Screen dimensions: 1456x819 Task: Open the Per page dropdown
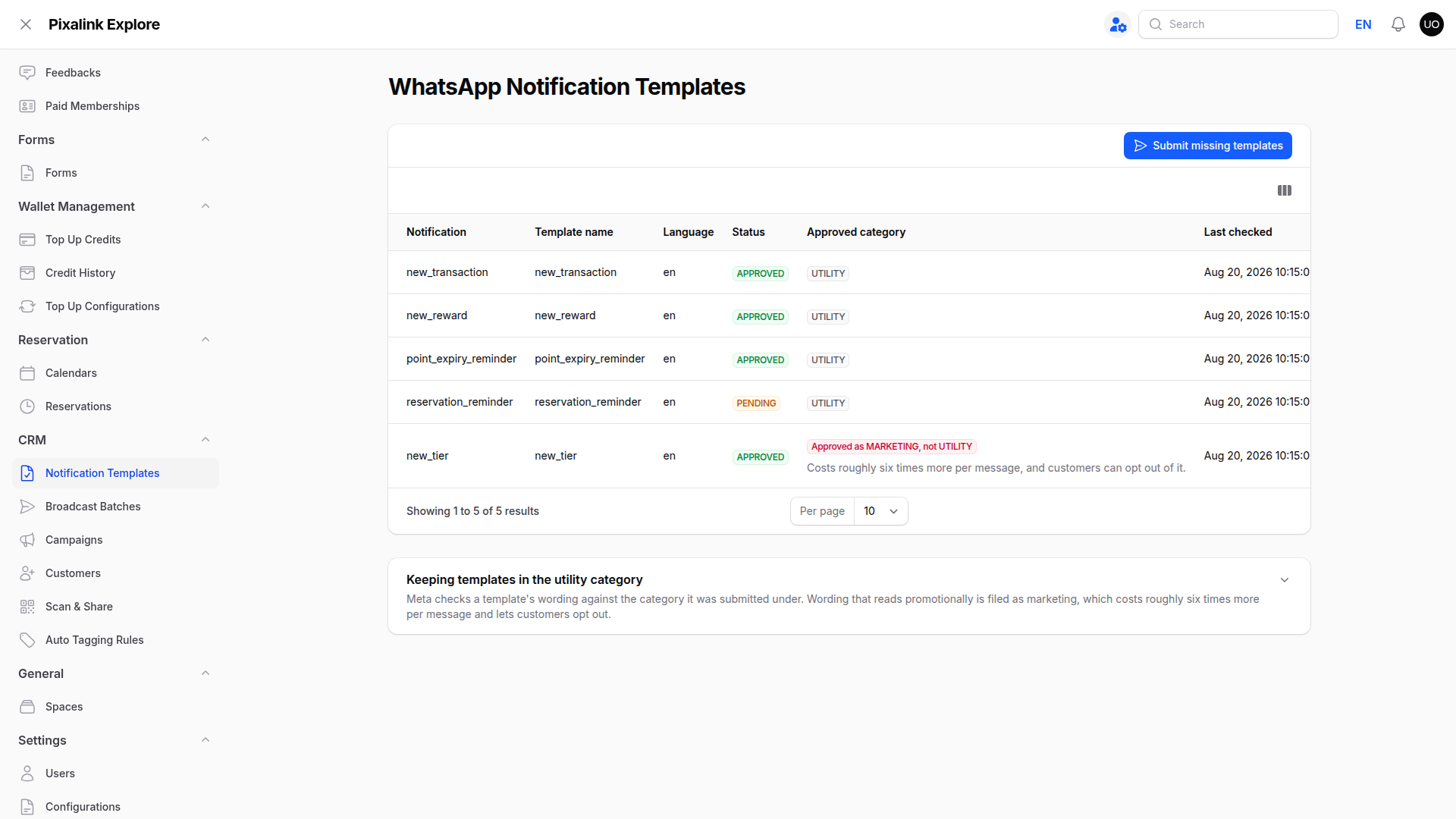coord(880,511)
